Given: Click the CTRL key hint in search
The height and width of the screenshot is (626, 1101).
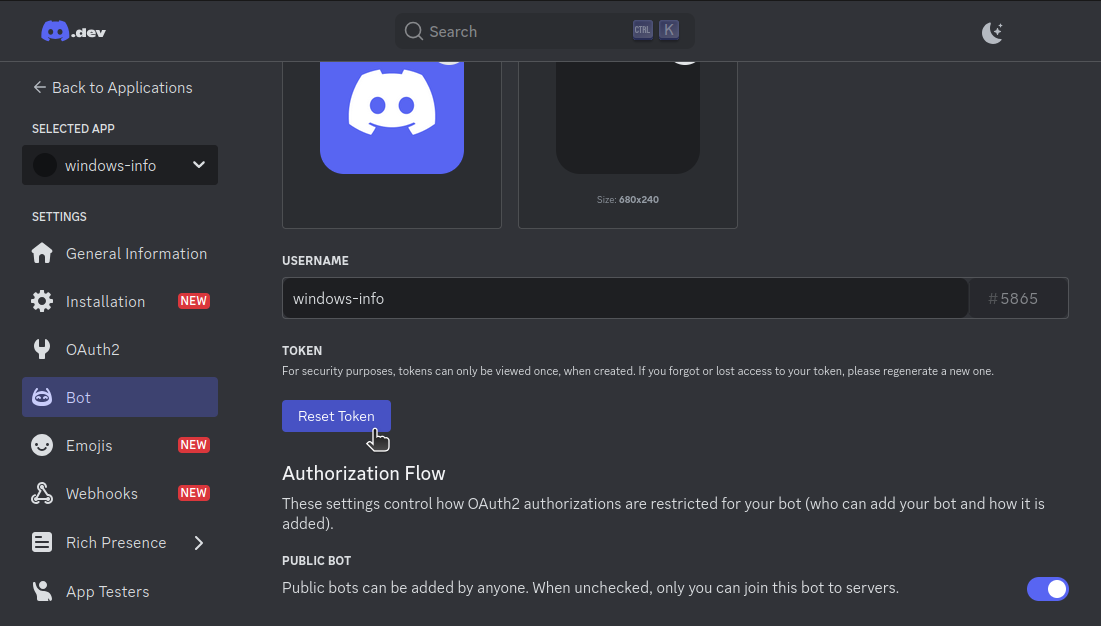Looking at the screenshot, I should click(642, 30).
